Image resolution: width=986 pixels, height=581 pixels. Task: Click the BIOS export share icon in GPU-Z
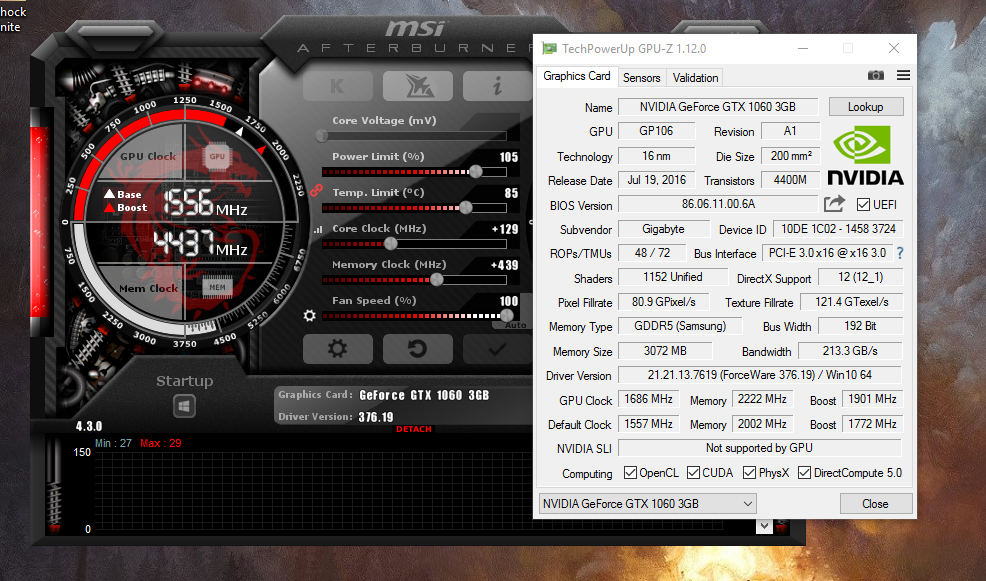[x=834, y=204]
